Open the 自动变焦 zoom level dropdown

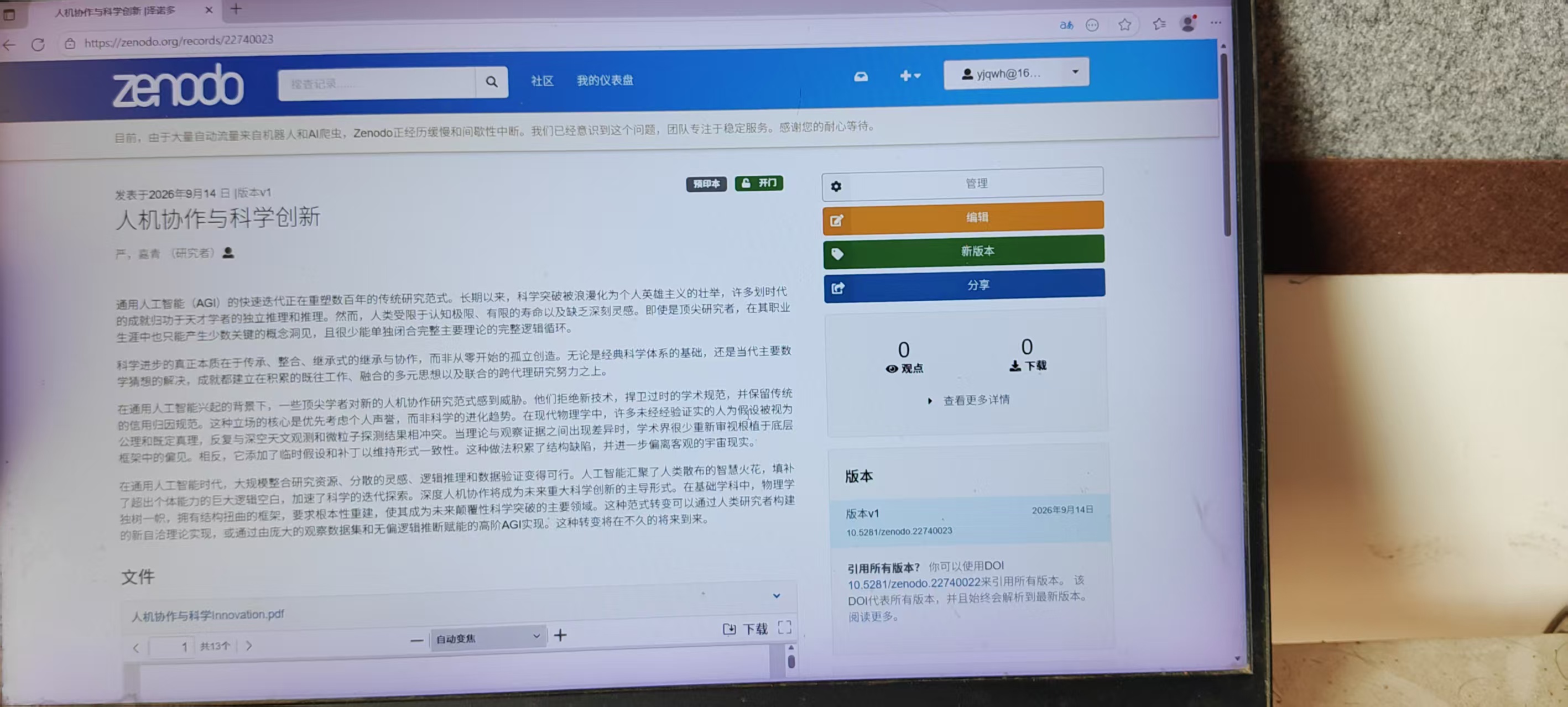click(488, 637)
